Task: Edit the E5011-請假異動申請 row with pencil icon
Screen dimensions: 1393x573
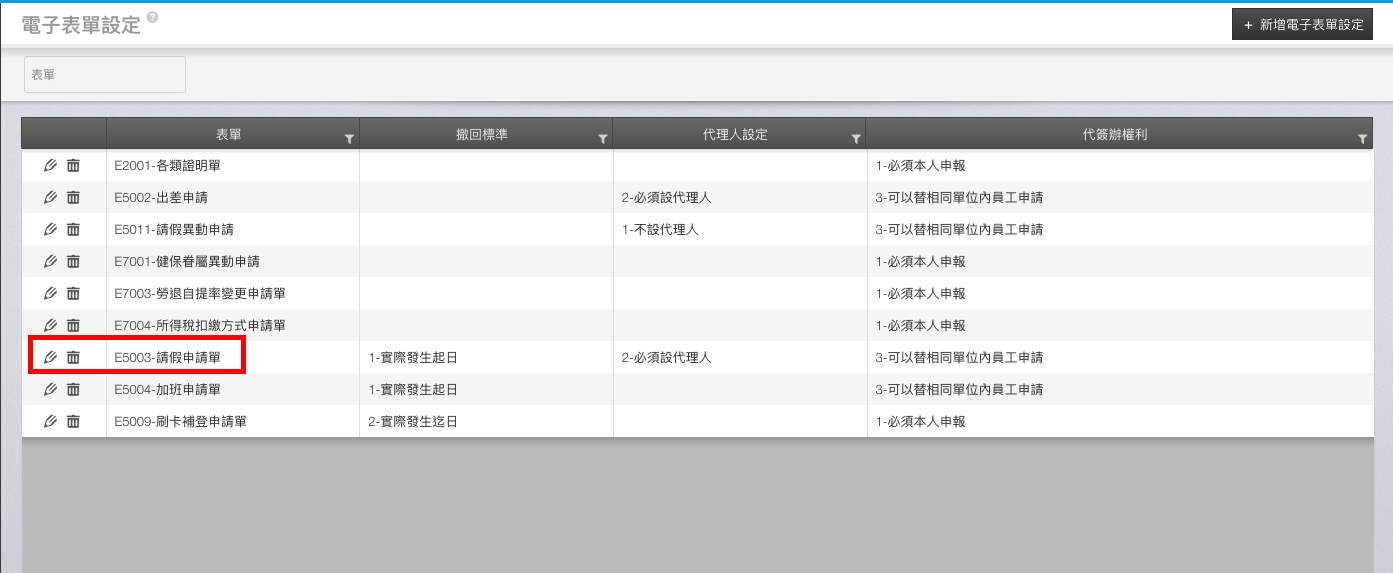Action: (x=51, y=229)
